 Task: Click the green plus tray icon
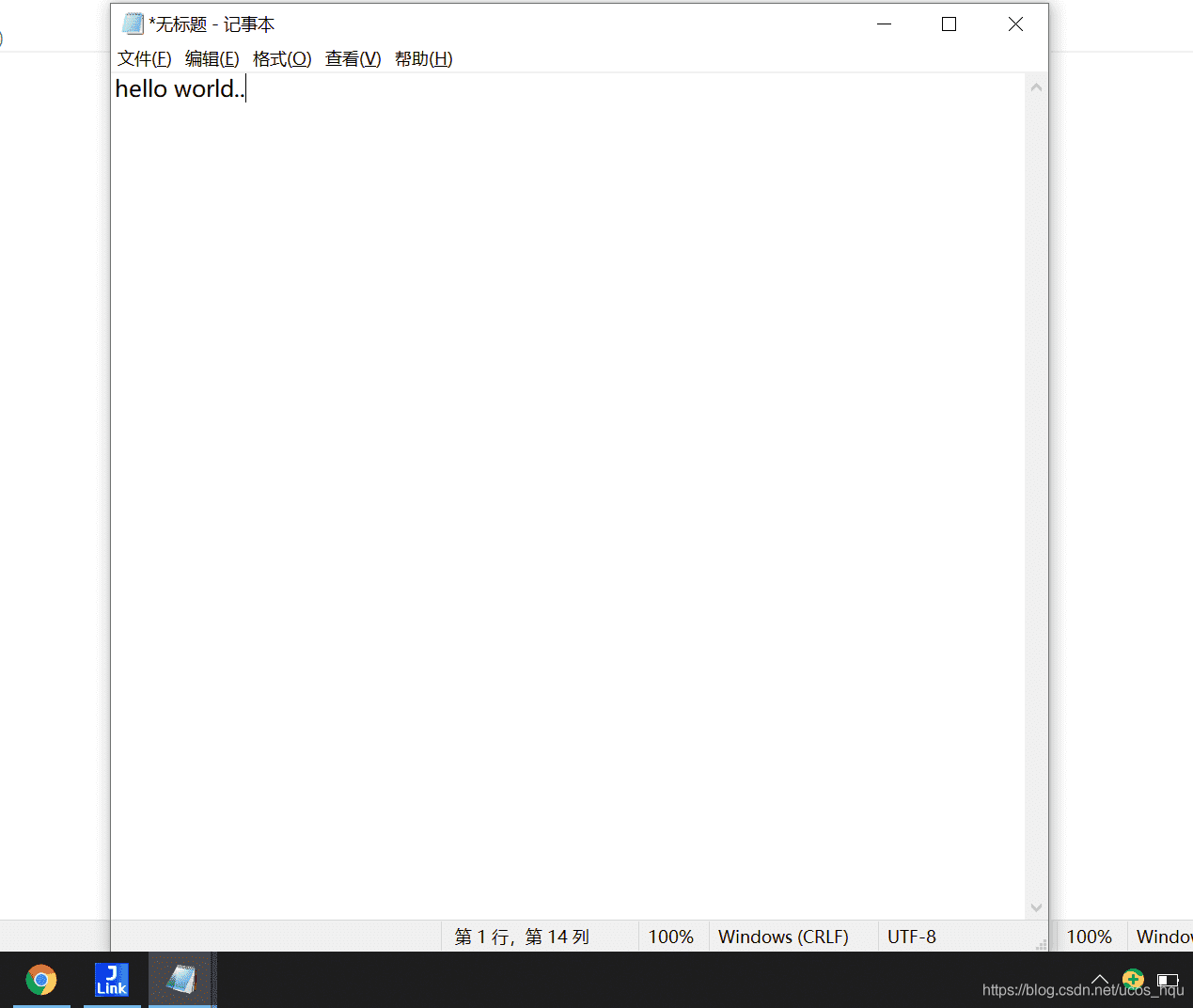click(x=1133, y=979)
